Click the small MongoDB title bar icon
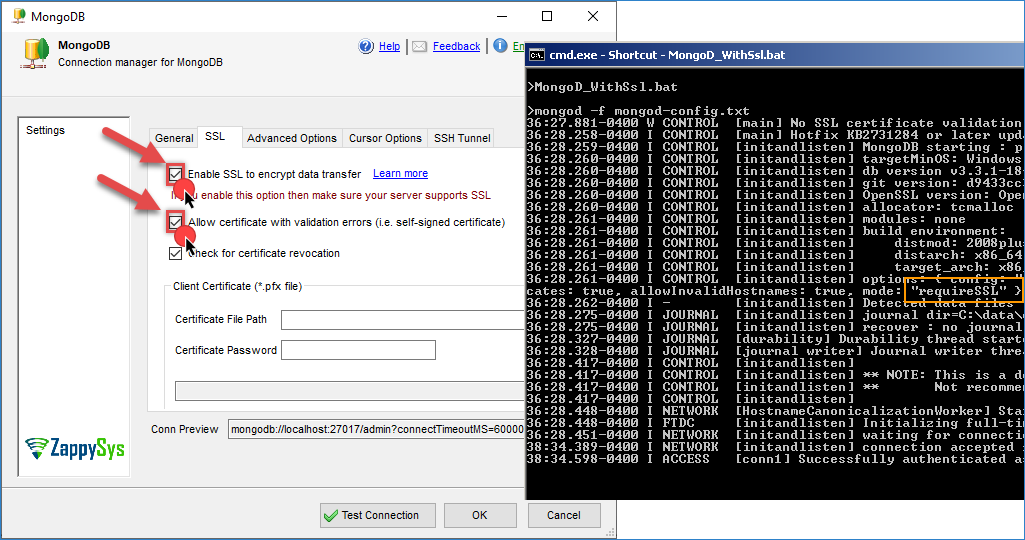 pos(17,16)
